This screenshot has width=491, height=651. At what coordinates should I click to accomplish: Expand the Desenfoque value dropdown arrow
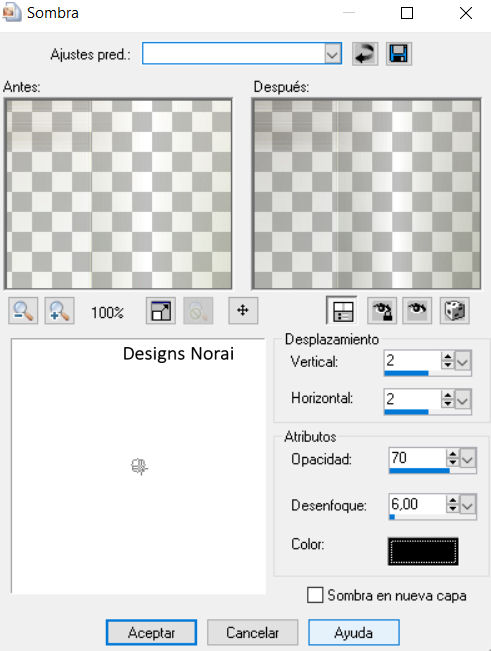pos(468,505)
